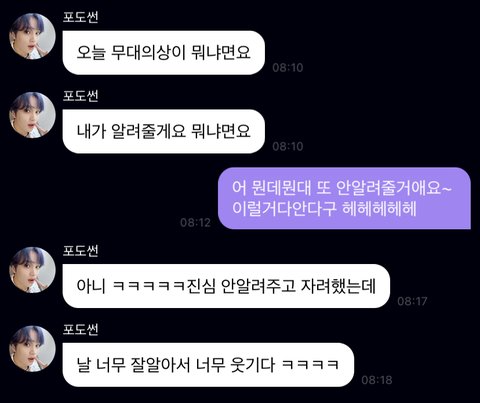Open the avatar beside the '아니 ㅋㅋㅋㅋㅋ진심' message

(32, 270)
